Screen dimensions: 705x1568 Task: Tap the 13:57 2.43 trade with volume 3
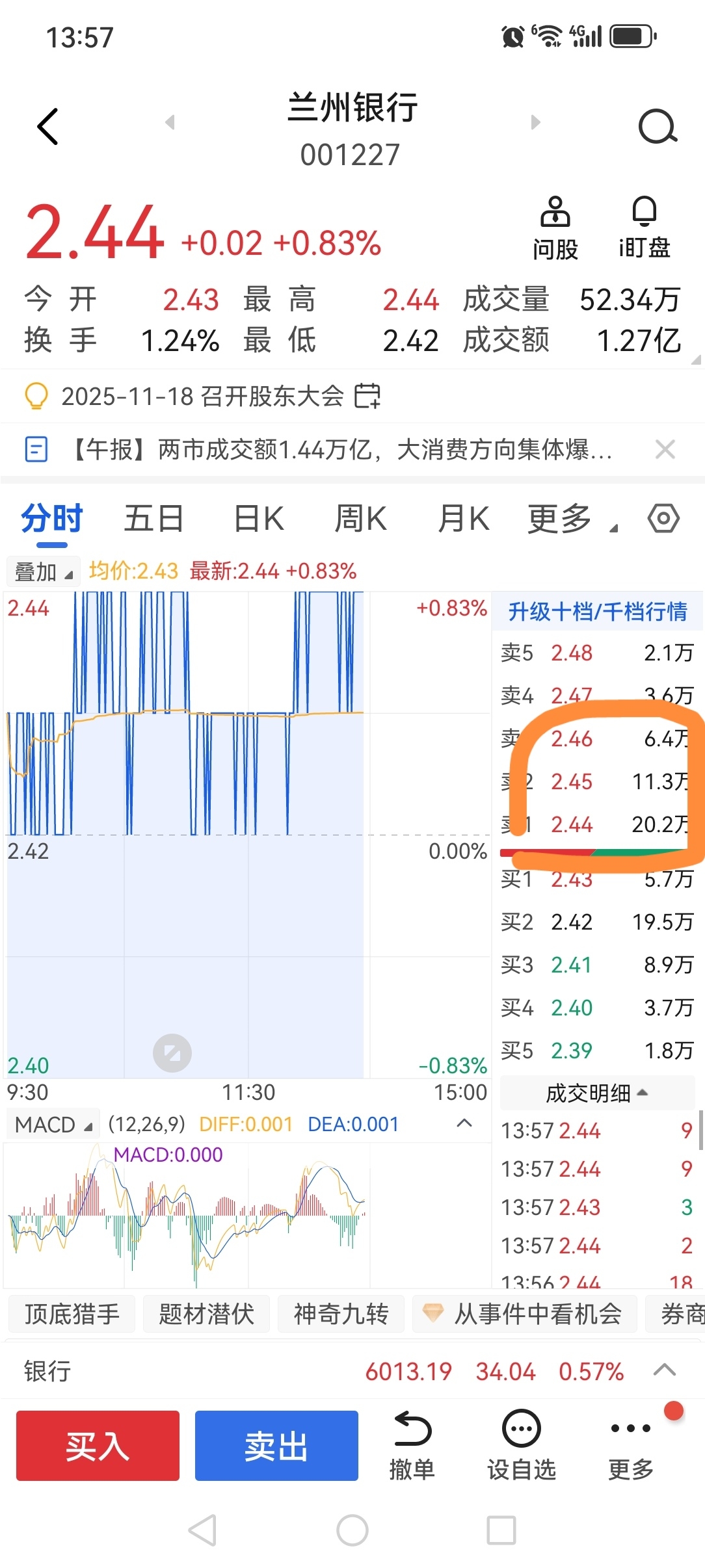pos(597,1207)
